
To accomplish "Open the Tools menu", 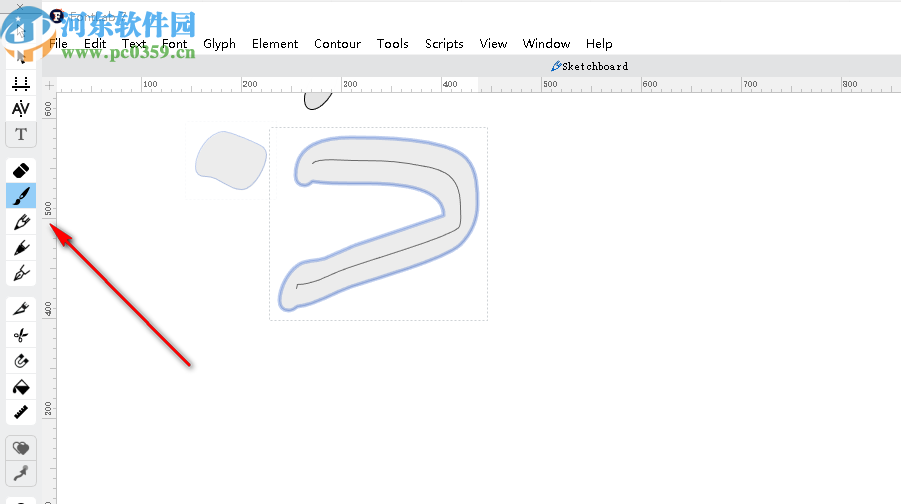I will (392, 44).
